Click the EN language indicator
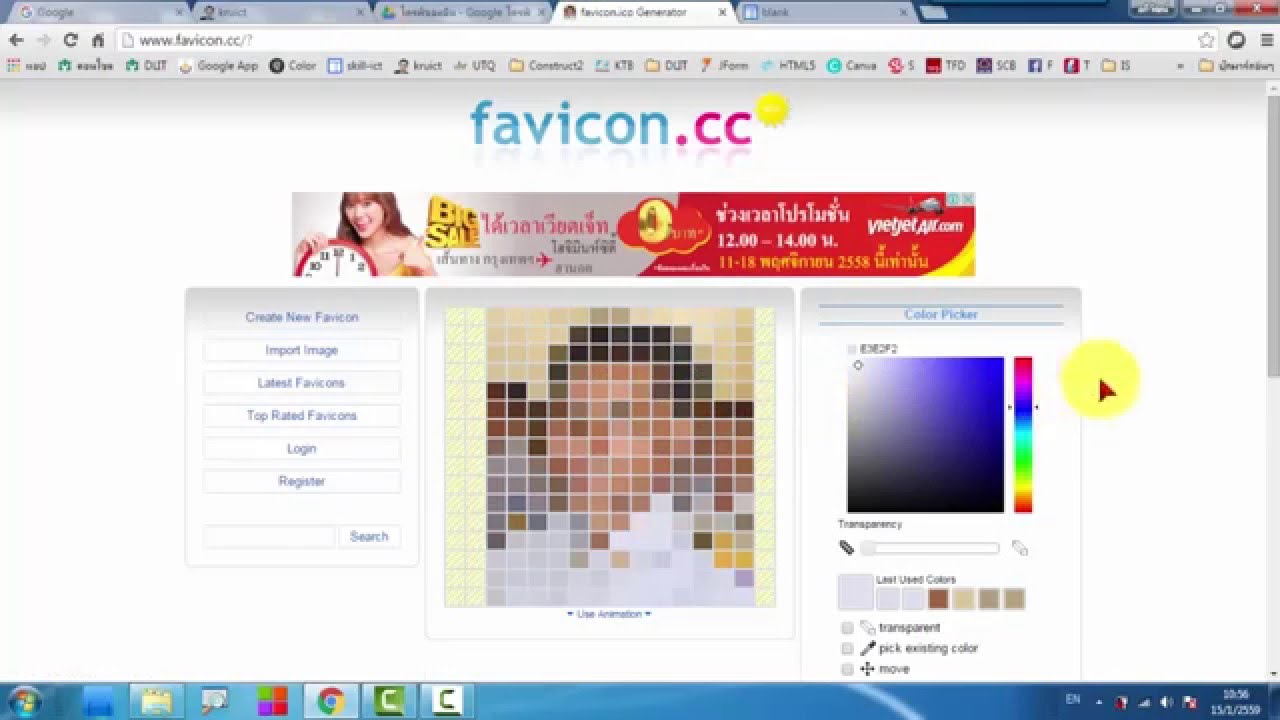 point(1073,699)
